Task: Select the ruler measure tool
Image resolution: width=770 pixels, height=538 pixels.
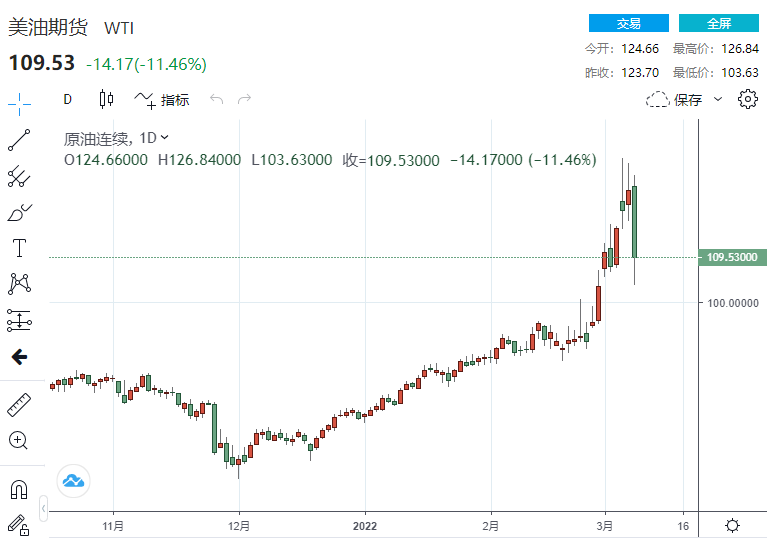Action: pyautogui.click(x=19, y=406)
